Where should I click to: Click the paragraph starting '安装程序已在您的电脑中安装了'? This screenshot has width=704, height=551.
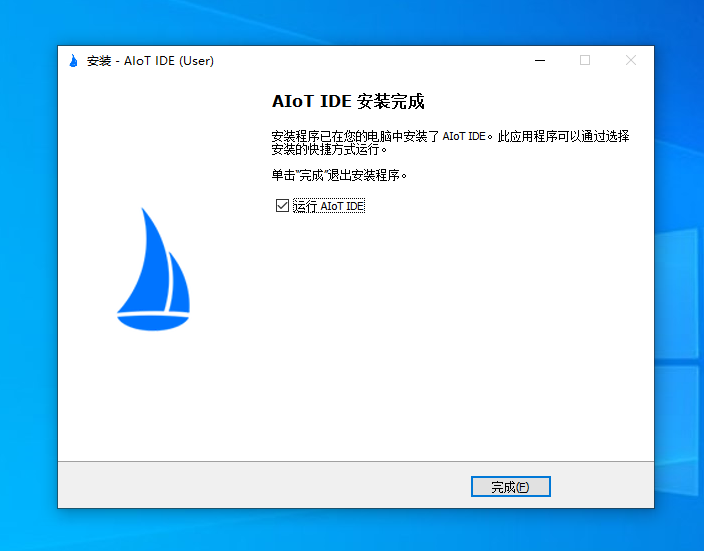(450, 142)
